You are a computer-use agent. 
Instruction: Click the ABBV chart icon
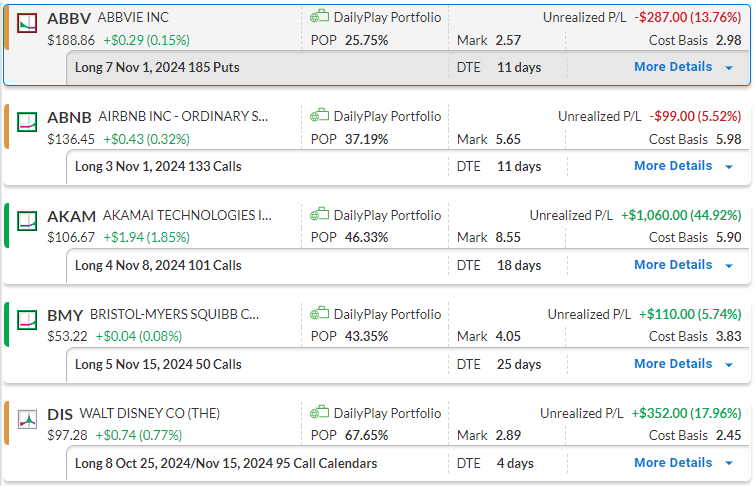pos(28,21)
